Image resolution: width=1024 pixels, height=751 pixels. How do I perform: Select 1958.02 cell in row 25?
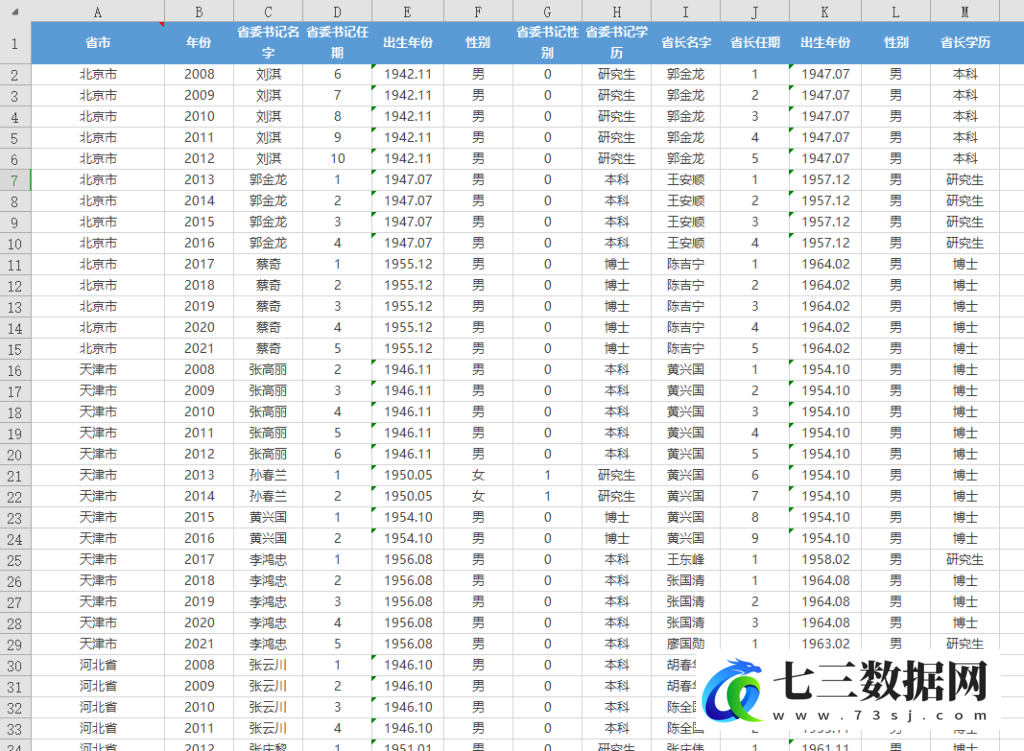point(825,560)
